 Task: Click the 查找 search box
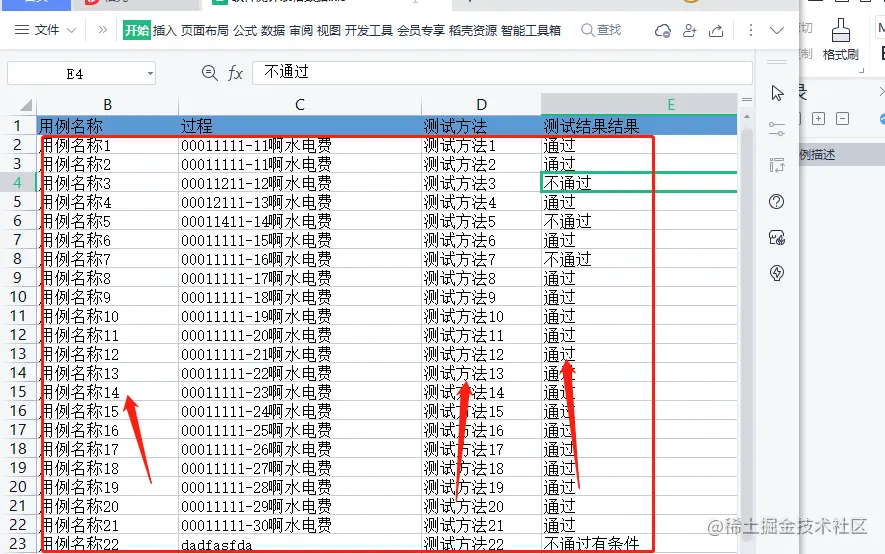601,30
